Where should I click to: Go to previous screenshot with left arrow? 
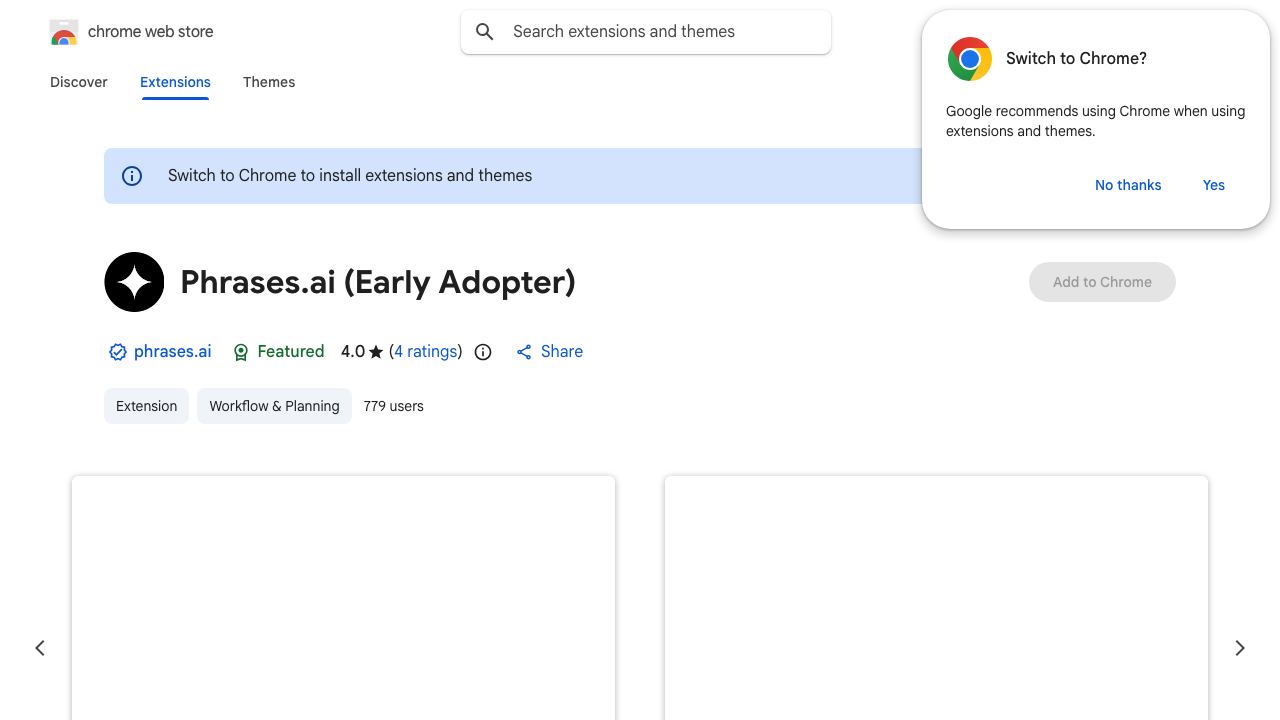click(40, 648)
